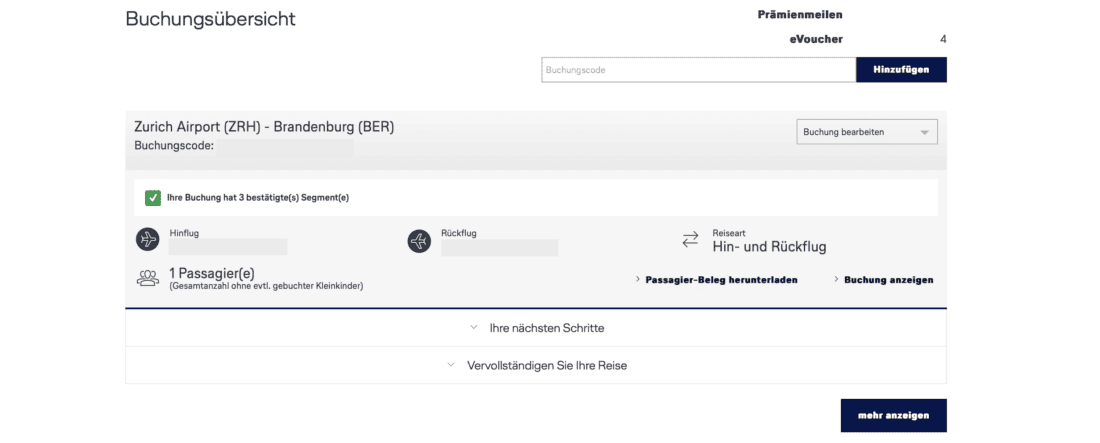Click the Hin- und Rückflug travel type text

[x=769, y=246]
